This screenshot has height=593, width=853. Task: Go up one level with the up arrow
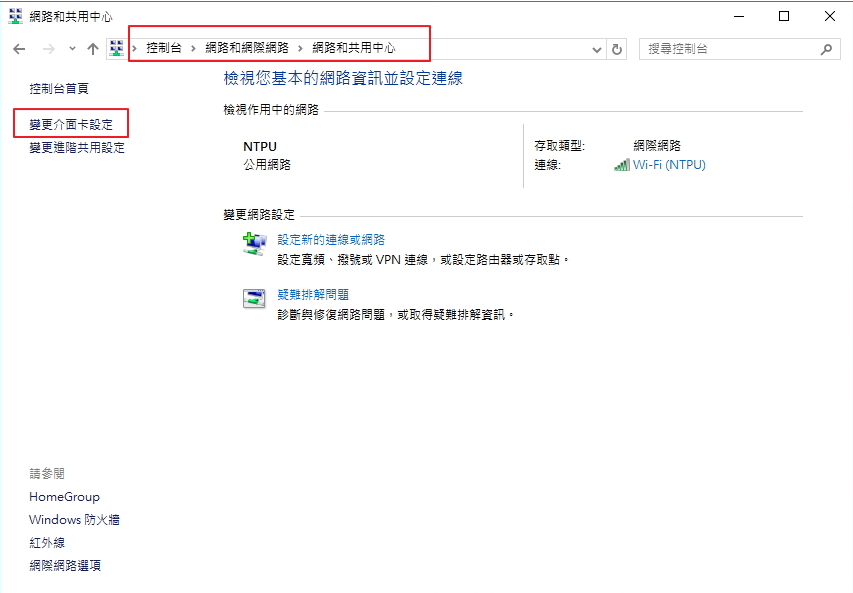coord(93,49)
